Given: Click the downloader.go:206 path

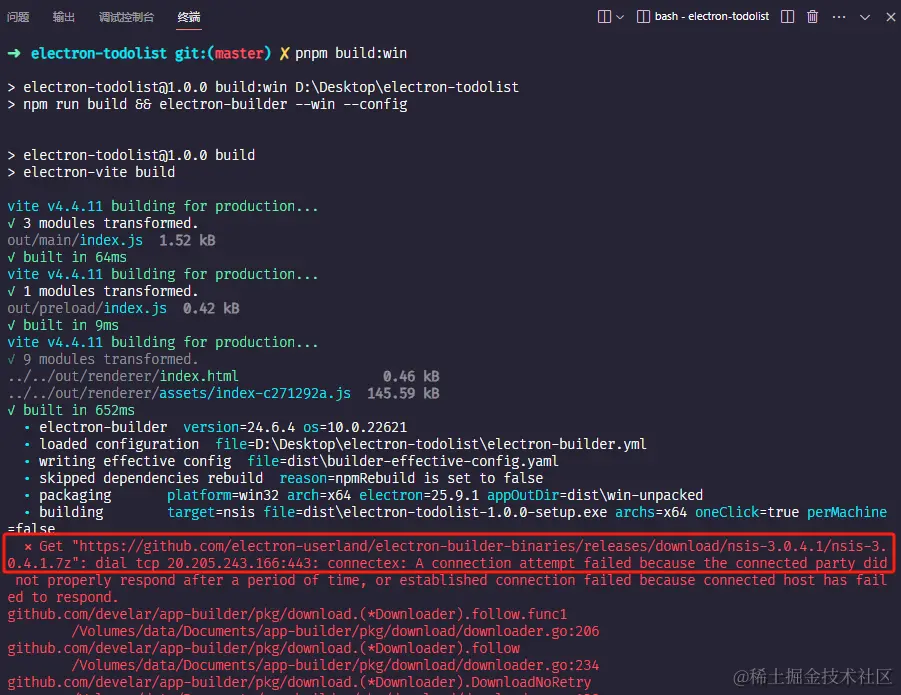Looking at the screenshot, I should 335,631.
